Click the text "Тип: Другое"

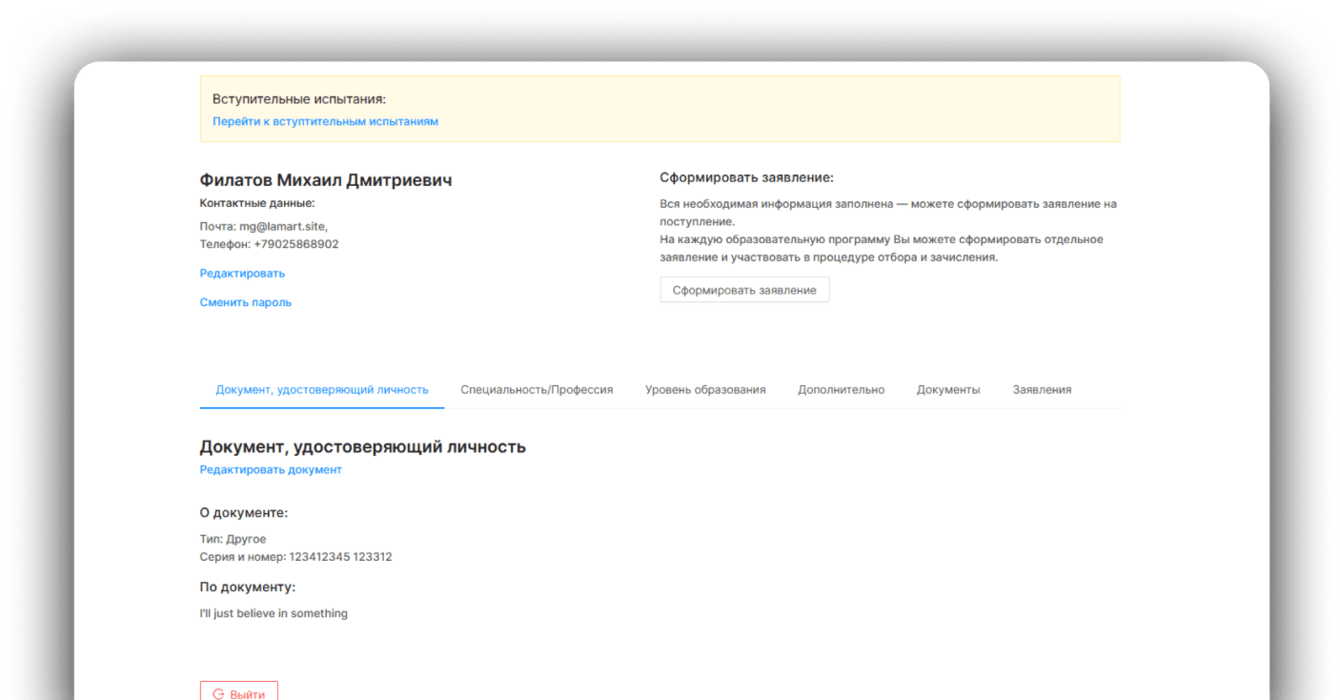tap(233, 539)
